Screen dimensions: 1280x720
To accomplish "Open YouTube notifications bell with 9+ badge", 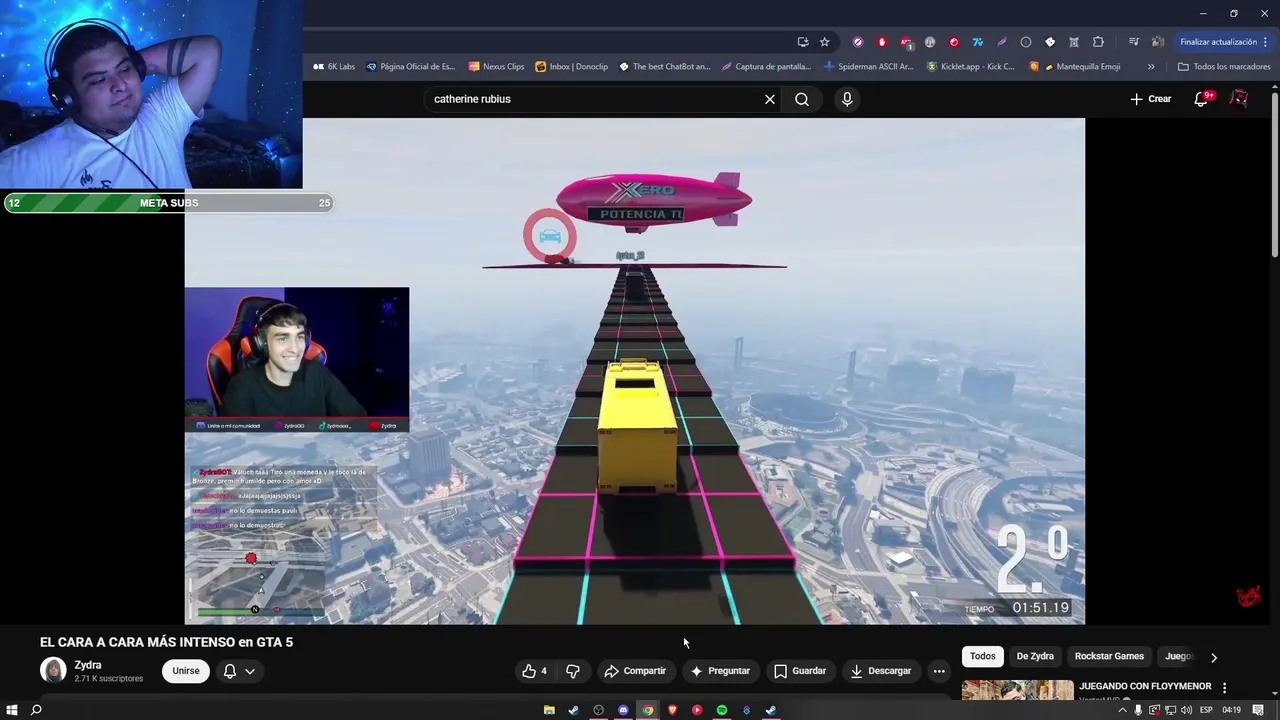I will tap(1202, 99).
